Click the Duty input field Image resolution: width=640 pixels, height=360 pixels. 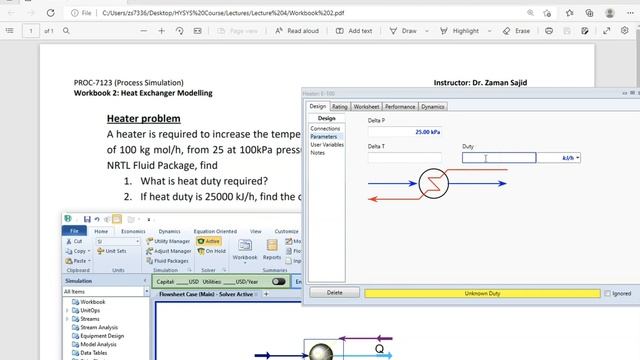point(499,158)
